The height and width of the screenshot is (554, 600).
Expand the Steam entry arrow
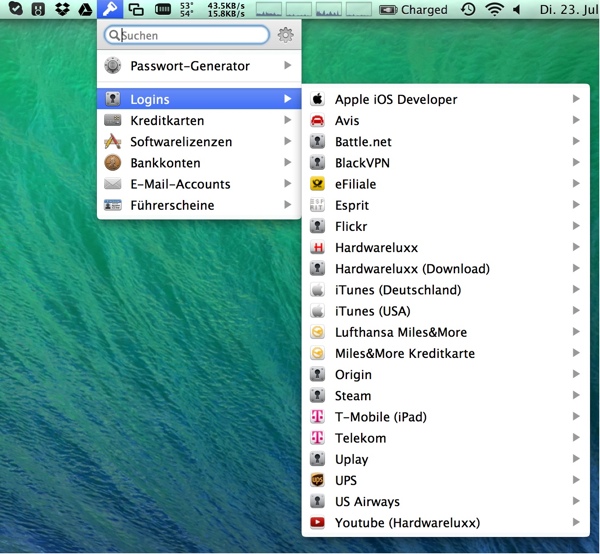click(576, 395)
